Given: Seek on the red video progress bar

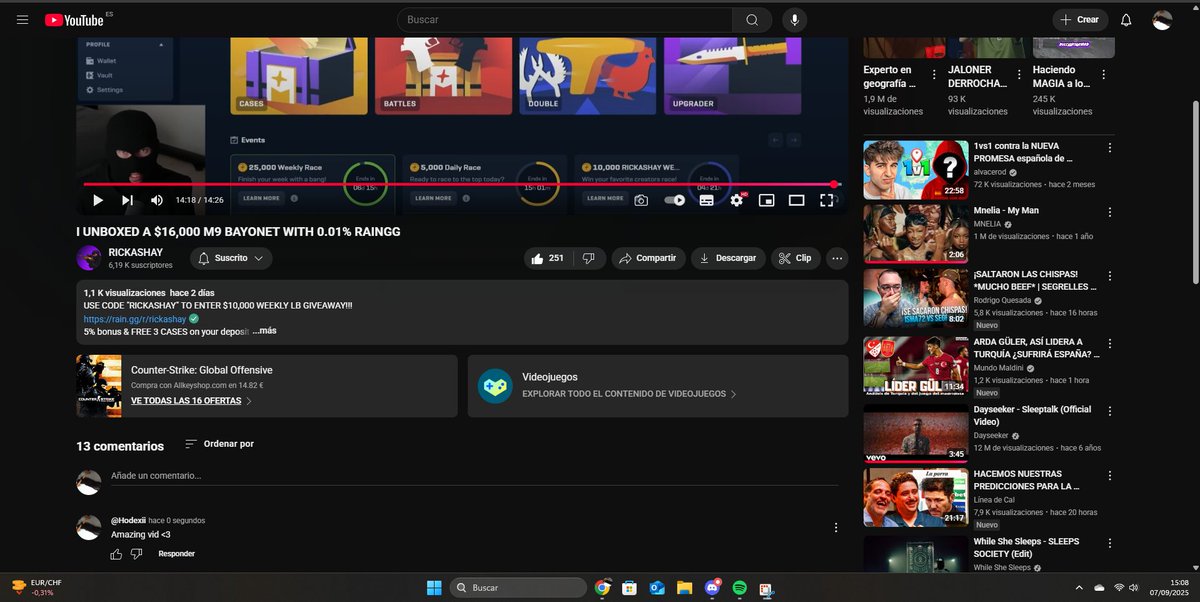Looking at the screenshot, I should point(460,184).
